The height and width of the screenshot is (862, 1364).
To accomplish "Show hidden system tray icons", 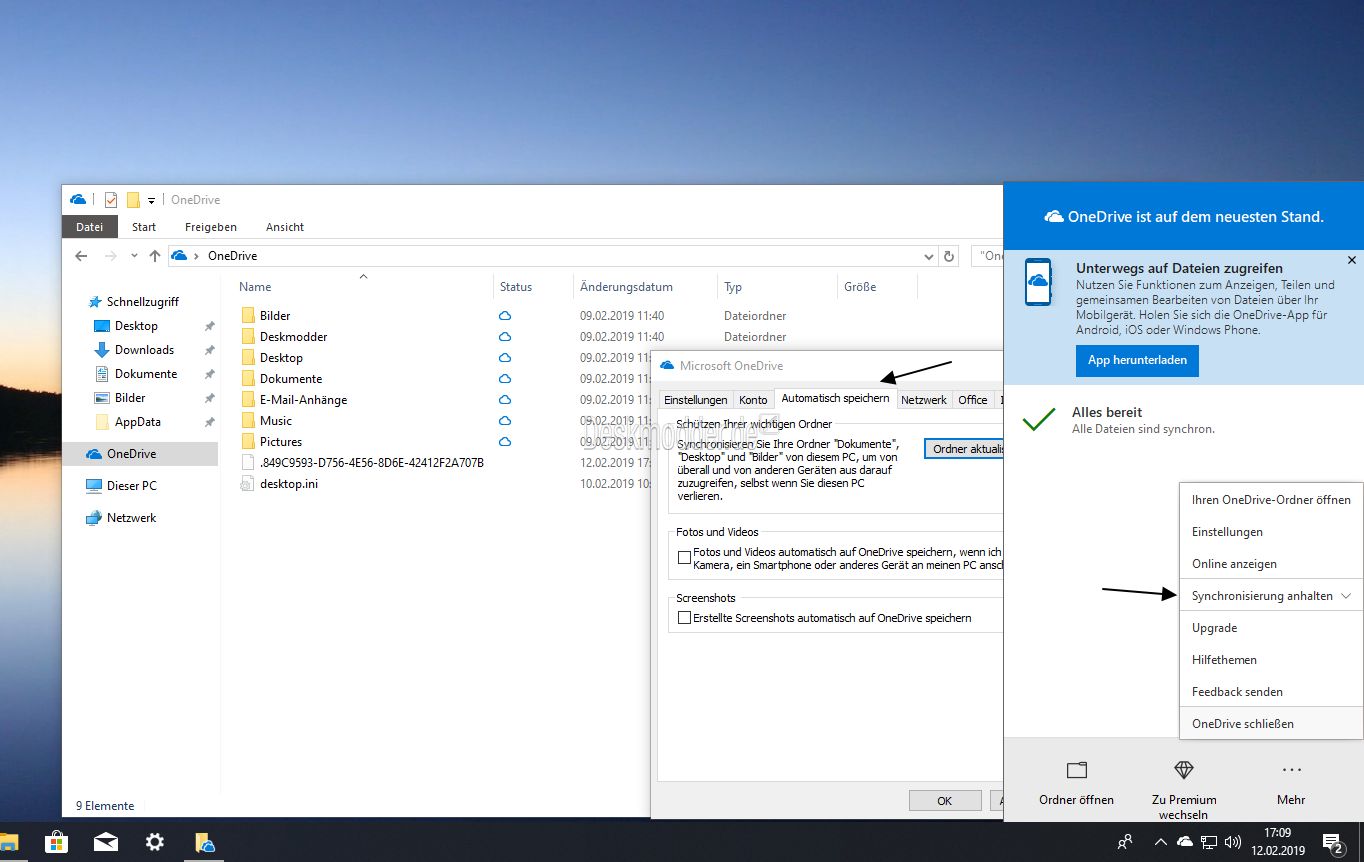I will click(x=1163, y=842).
